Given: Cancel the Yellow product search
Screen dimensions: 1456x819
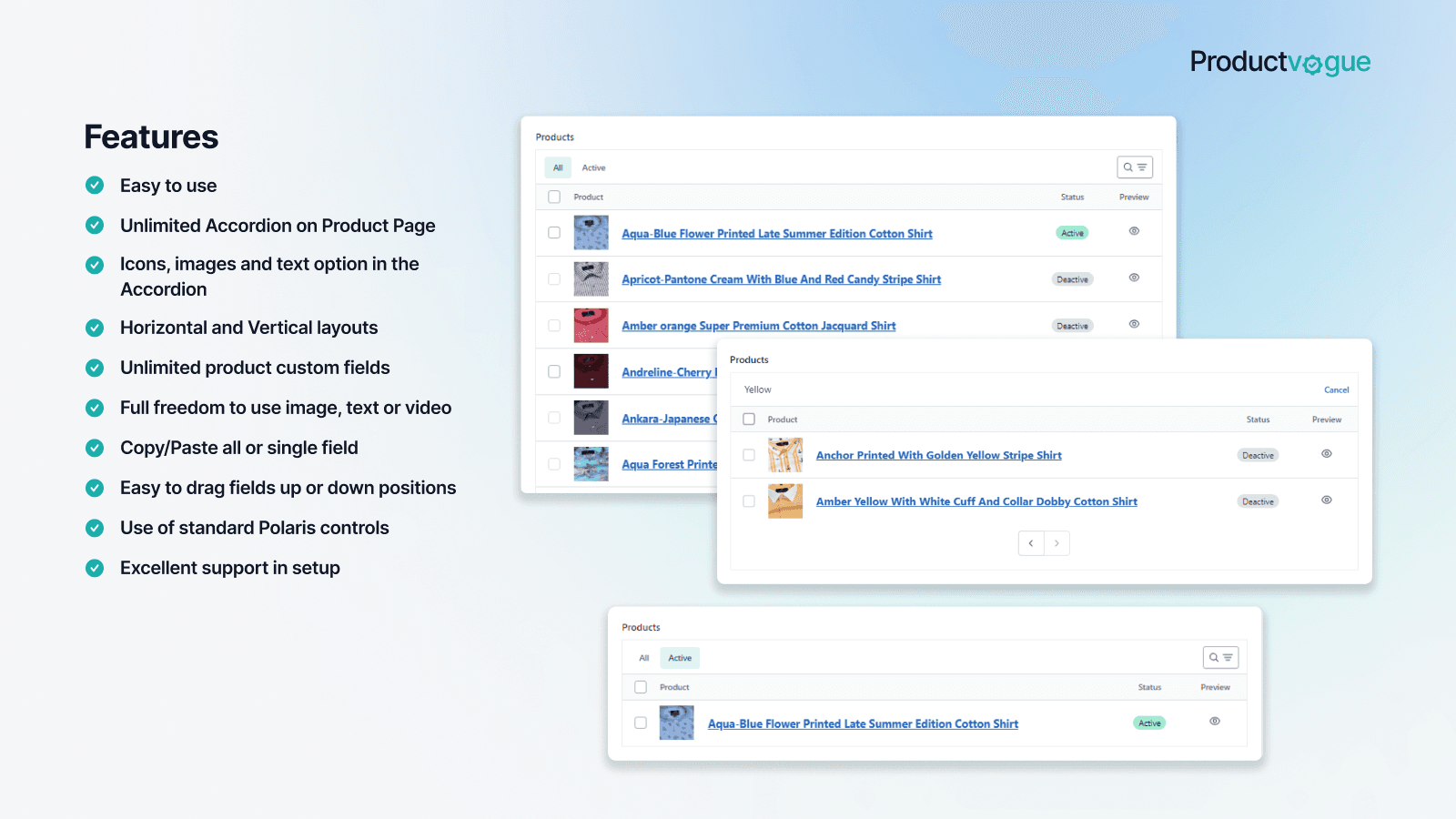Looking at the screenshot, I should click(x=1336, y=389).
